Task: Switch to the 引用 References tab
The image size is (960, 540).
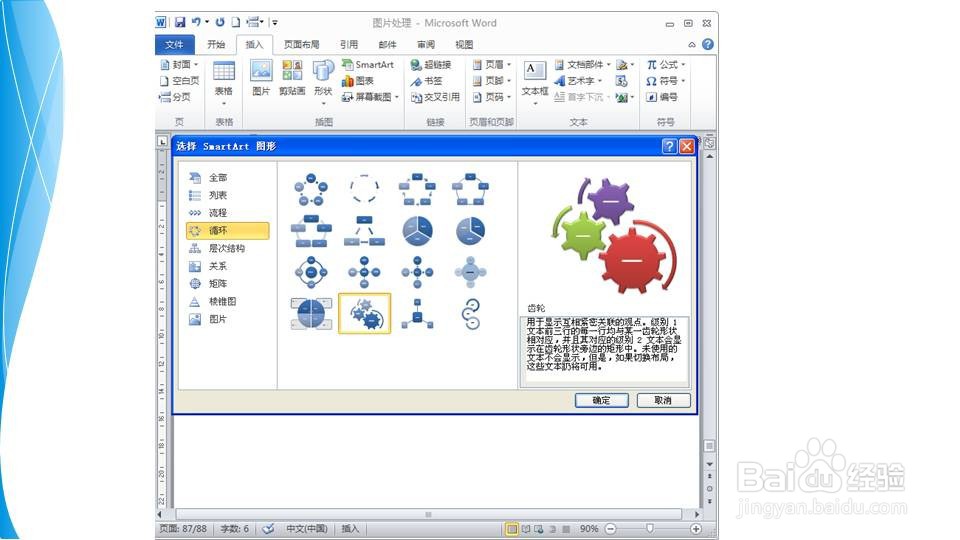Action: [349, 44]
